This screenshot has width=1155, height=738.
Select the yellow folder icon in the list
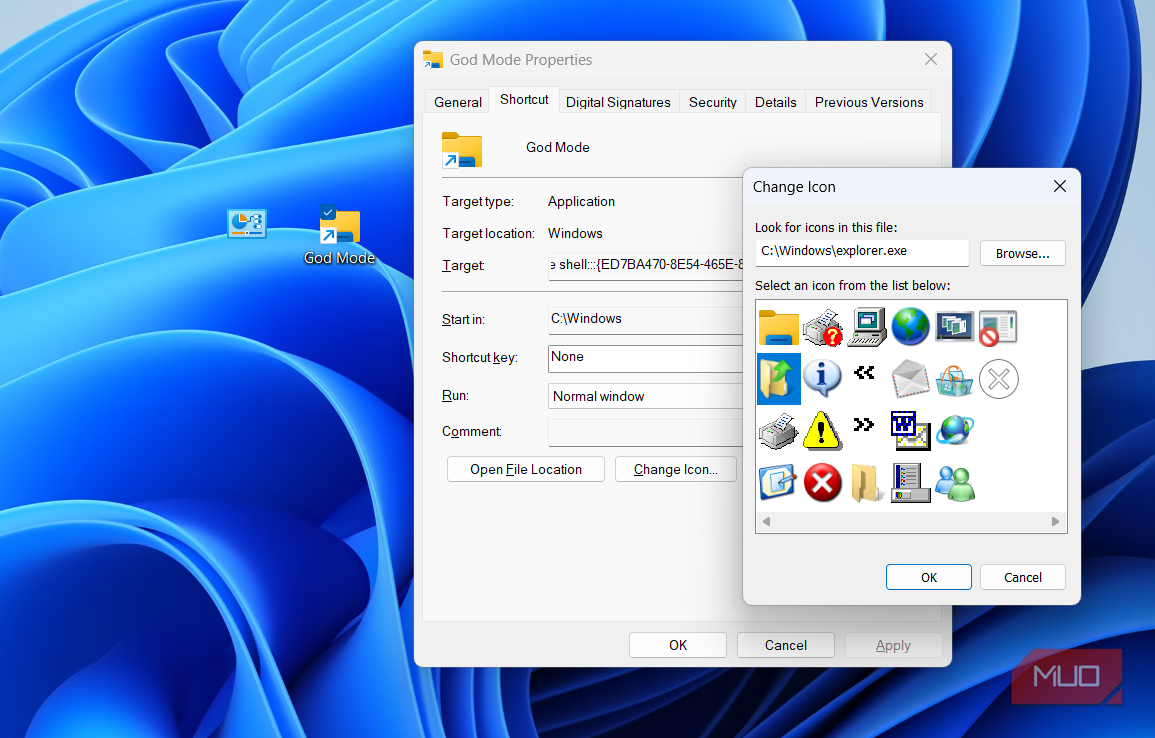pyautogui.click(x=779, y=328)
